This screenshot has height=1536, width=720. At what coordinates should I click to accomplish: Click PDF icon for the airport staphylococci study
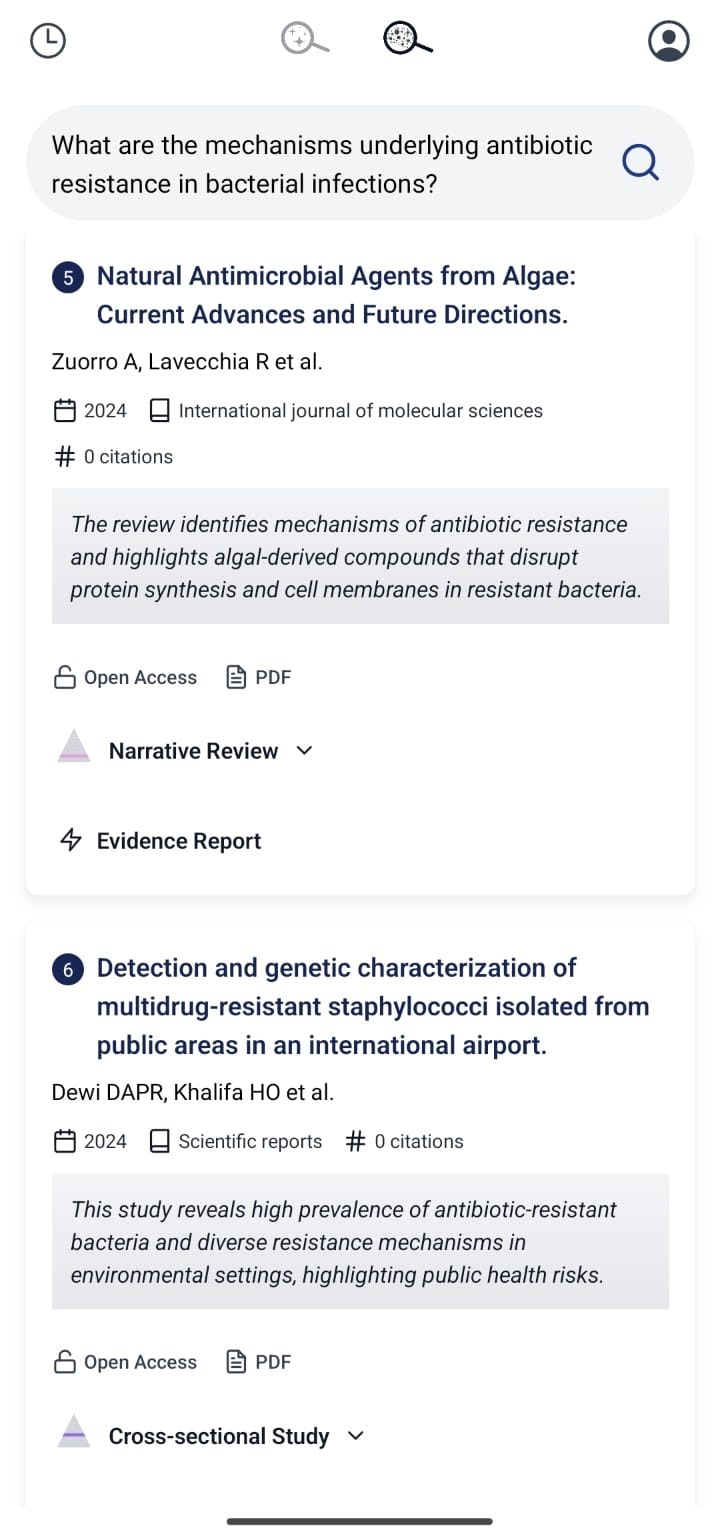pyautogui.click(x=236, y=1362)
